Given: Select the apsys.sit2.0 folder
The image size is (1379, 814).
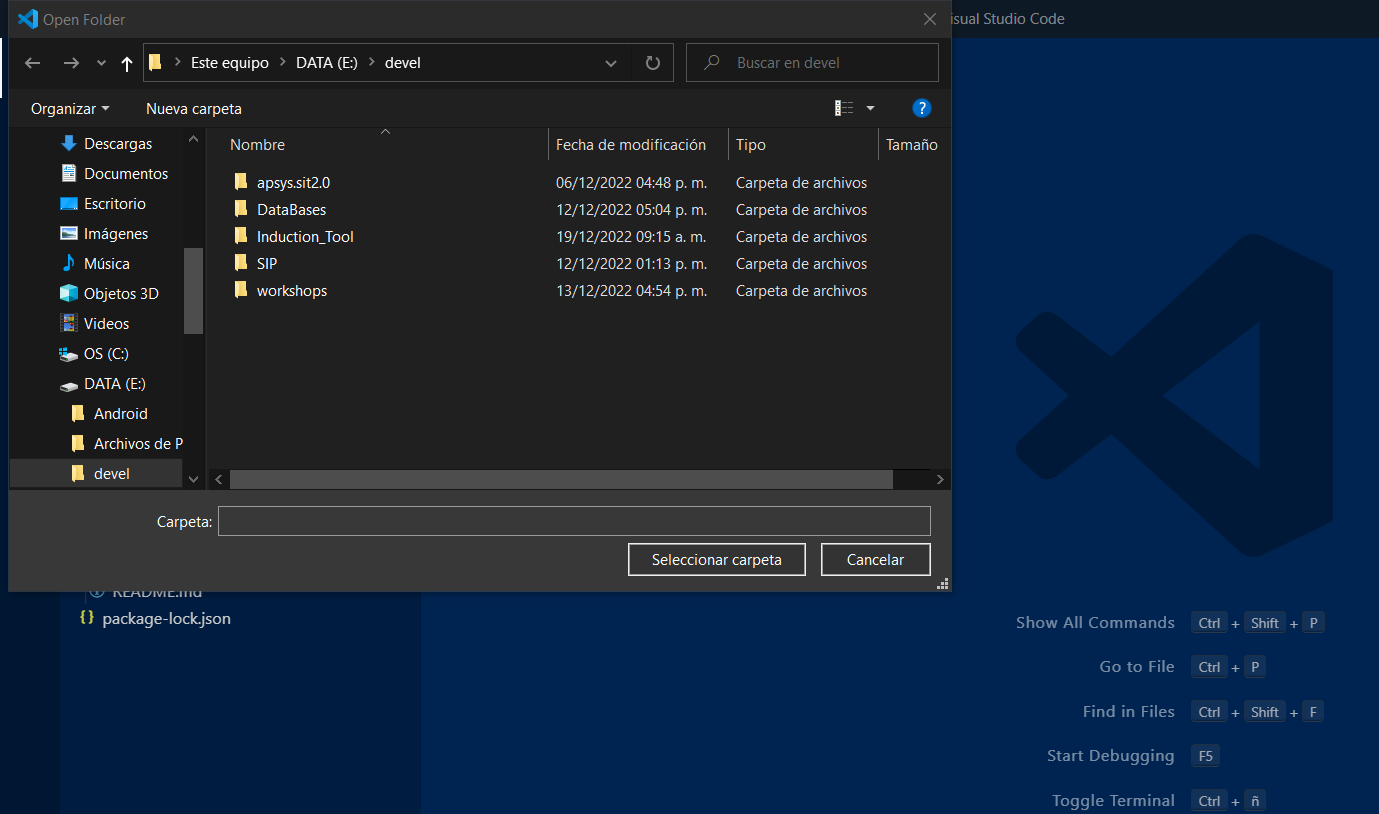Looking at the screenshot, I should click(293, 183).
